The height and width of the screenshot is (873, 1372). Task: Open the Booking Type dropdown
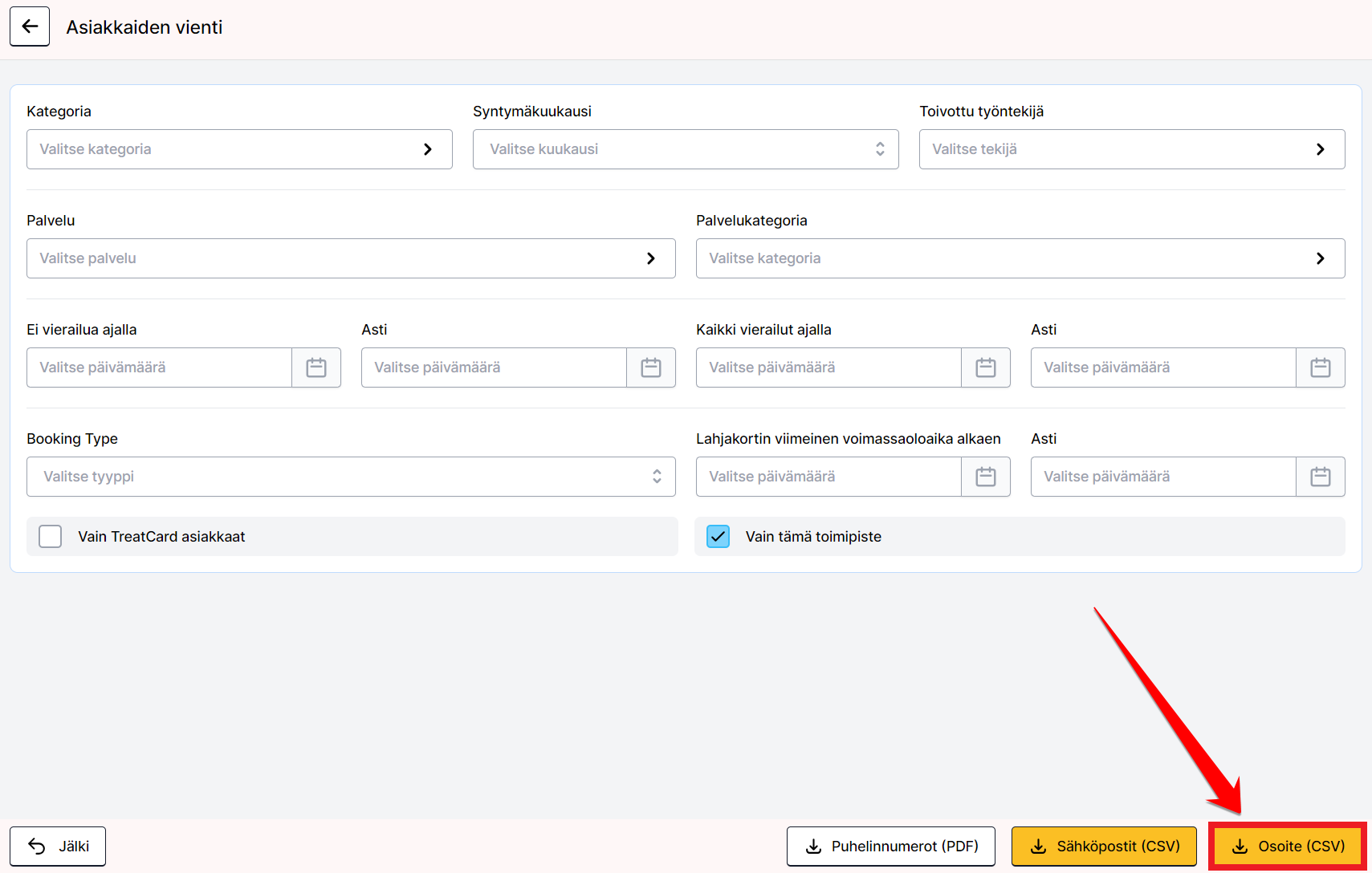(351, 477)
